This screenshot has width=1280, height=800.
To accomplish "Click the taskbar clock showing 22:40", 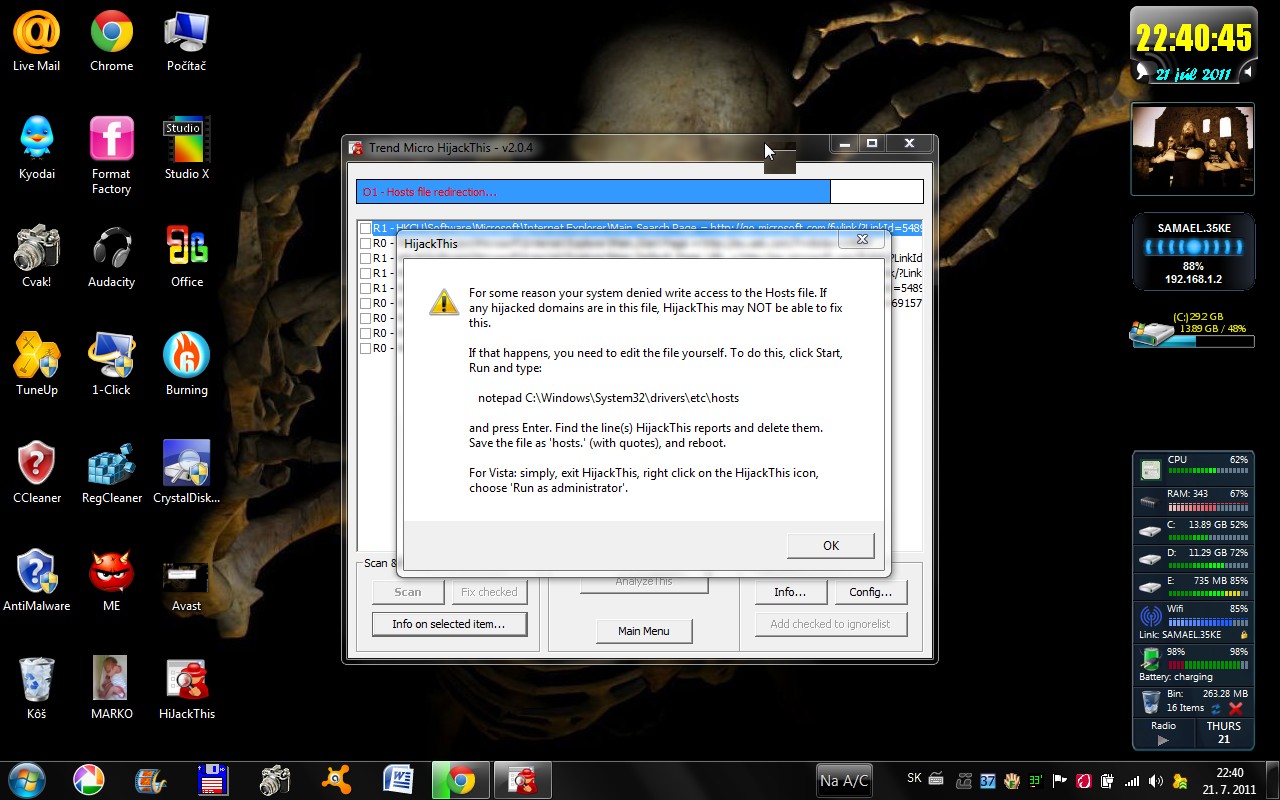I will click(1229, 781).
